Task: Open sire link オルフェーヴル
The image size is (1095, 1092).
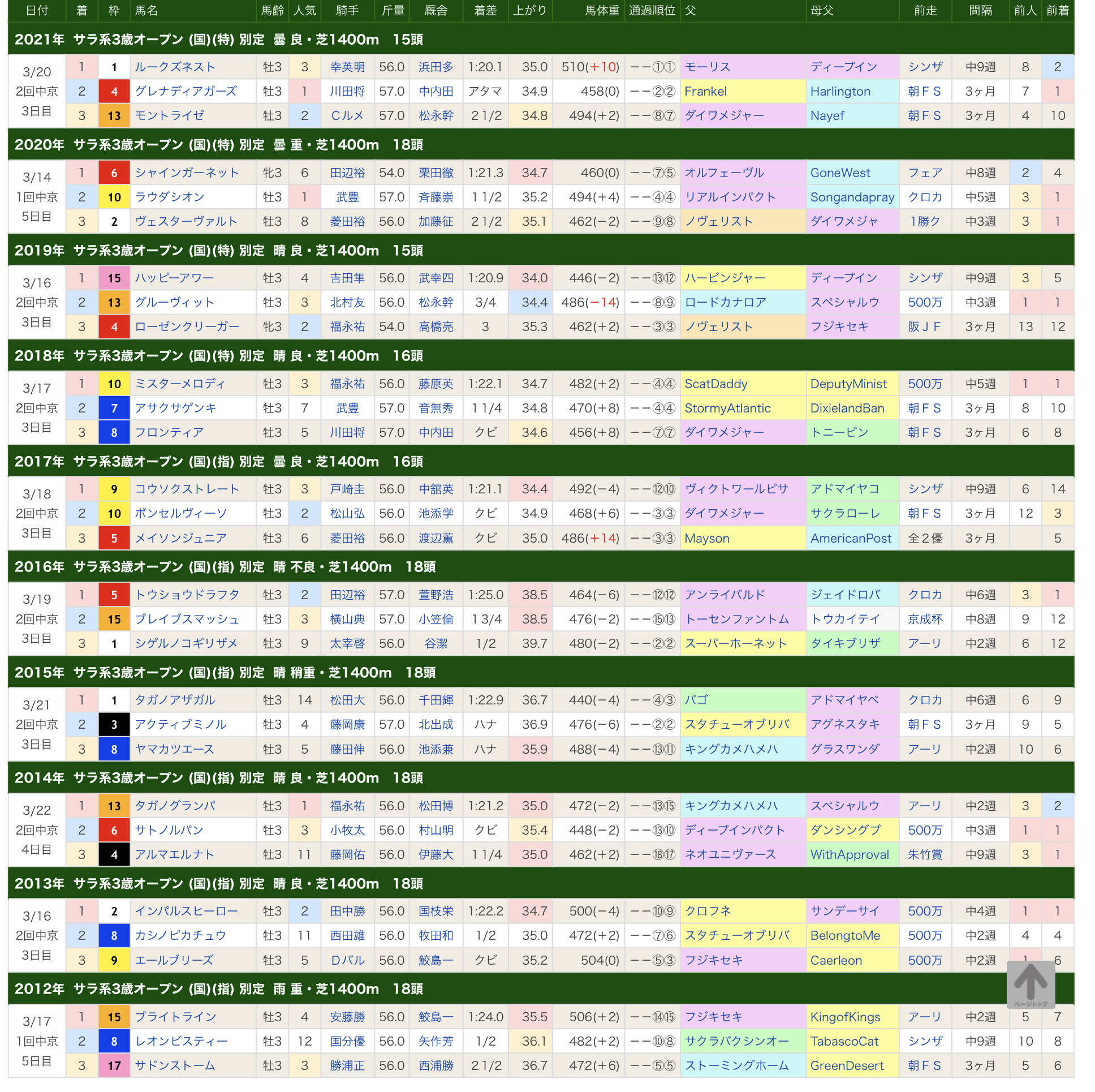Action: coord(725,173)
